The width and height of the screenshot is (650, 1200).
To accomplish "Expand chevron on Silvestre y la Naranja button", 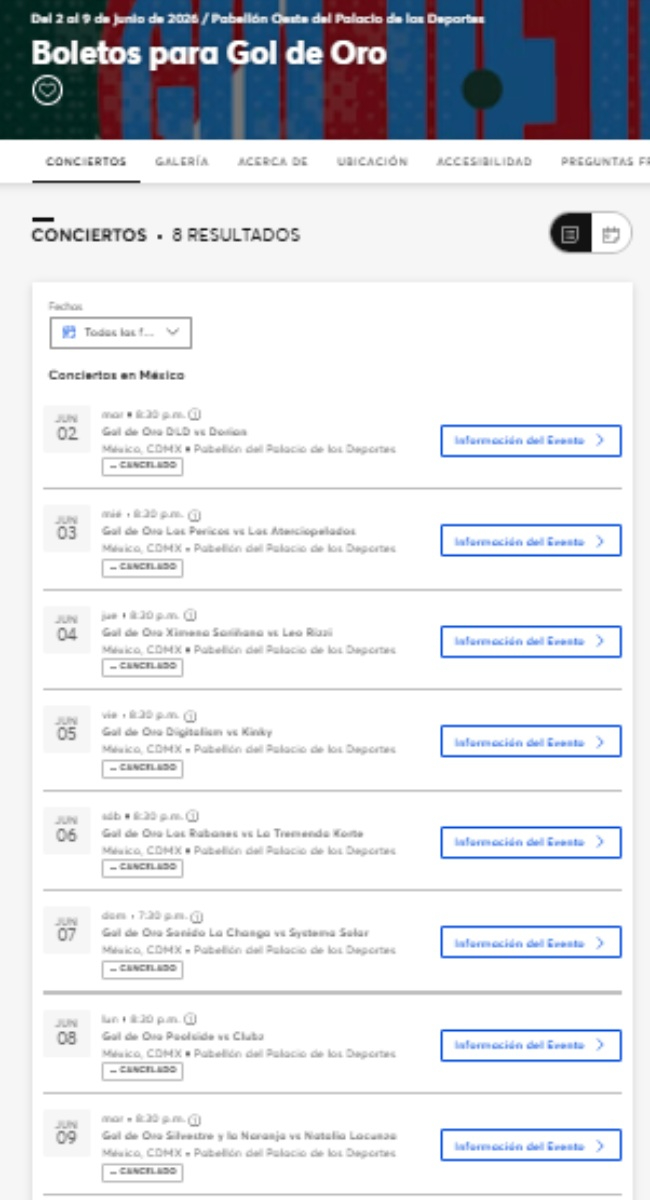I will [x=600, y=1146].
